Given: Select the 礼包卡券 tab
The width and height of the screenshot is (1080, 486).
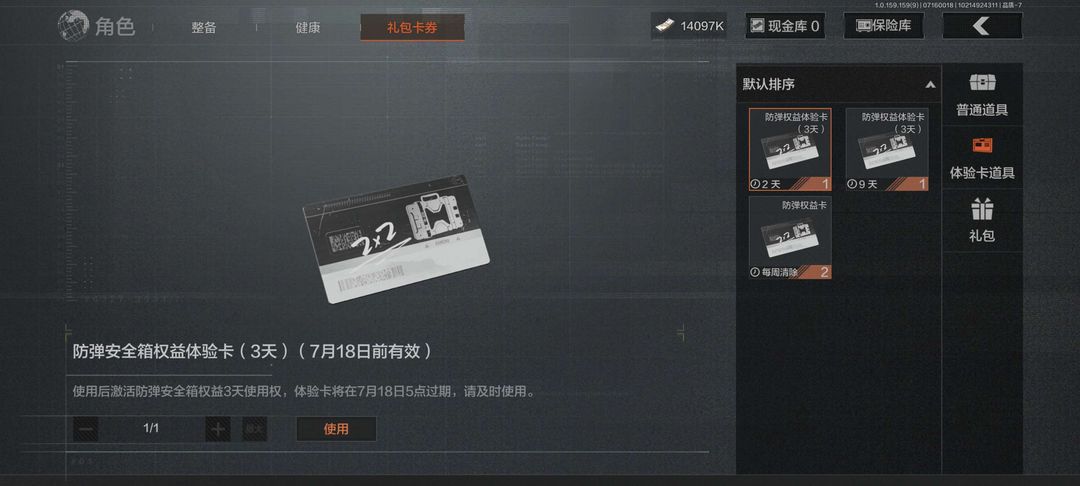Looking at the screenshot, I should [x=412, y=28].
